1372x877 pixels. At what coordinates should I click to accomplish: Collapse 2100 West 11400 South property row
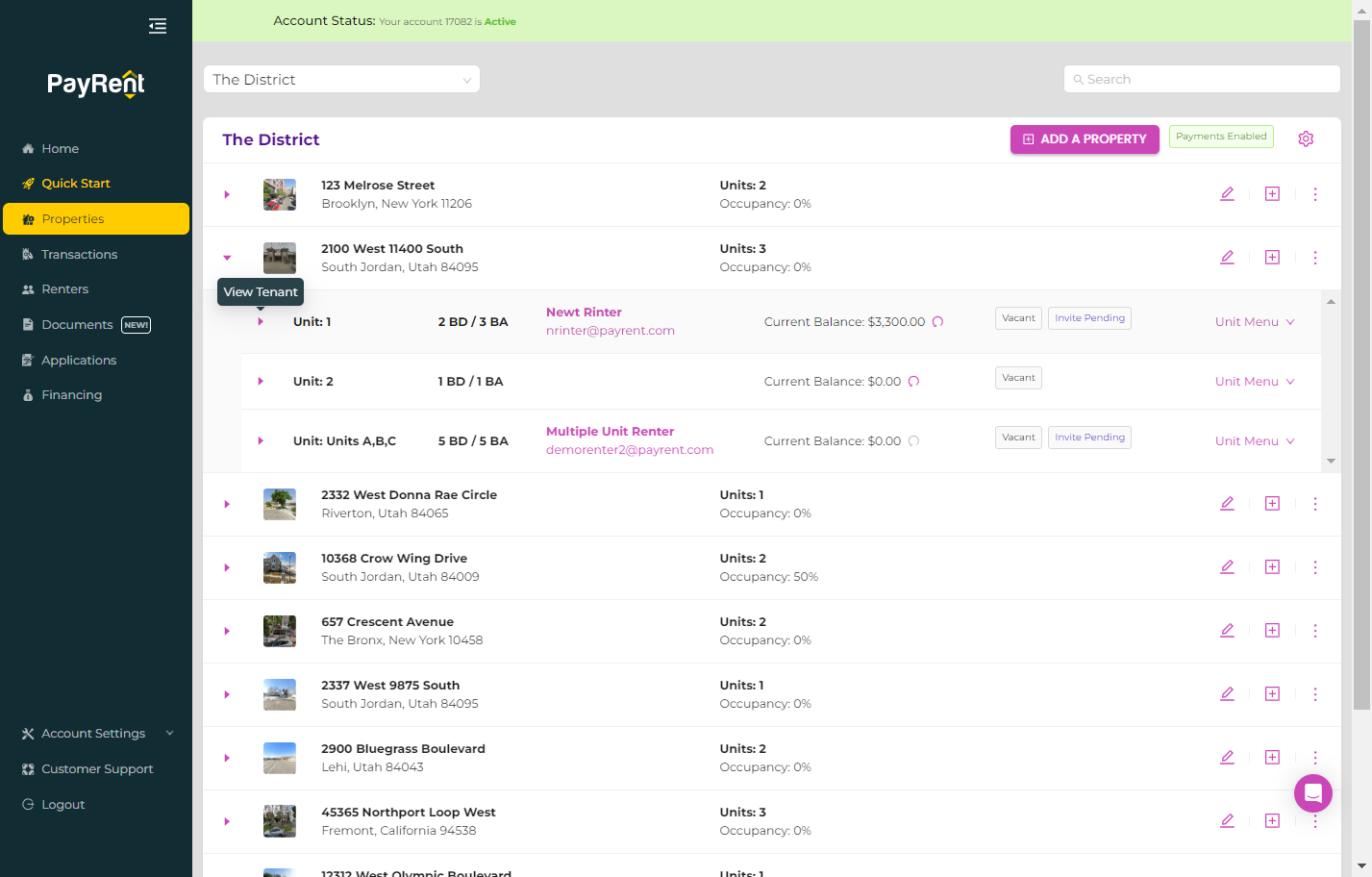pyautogui.click(x=227, y=258)
